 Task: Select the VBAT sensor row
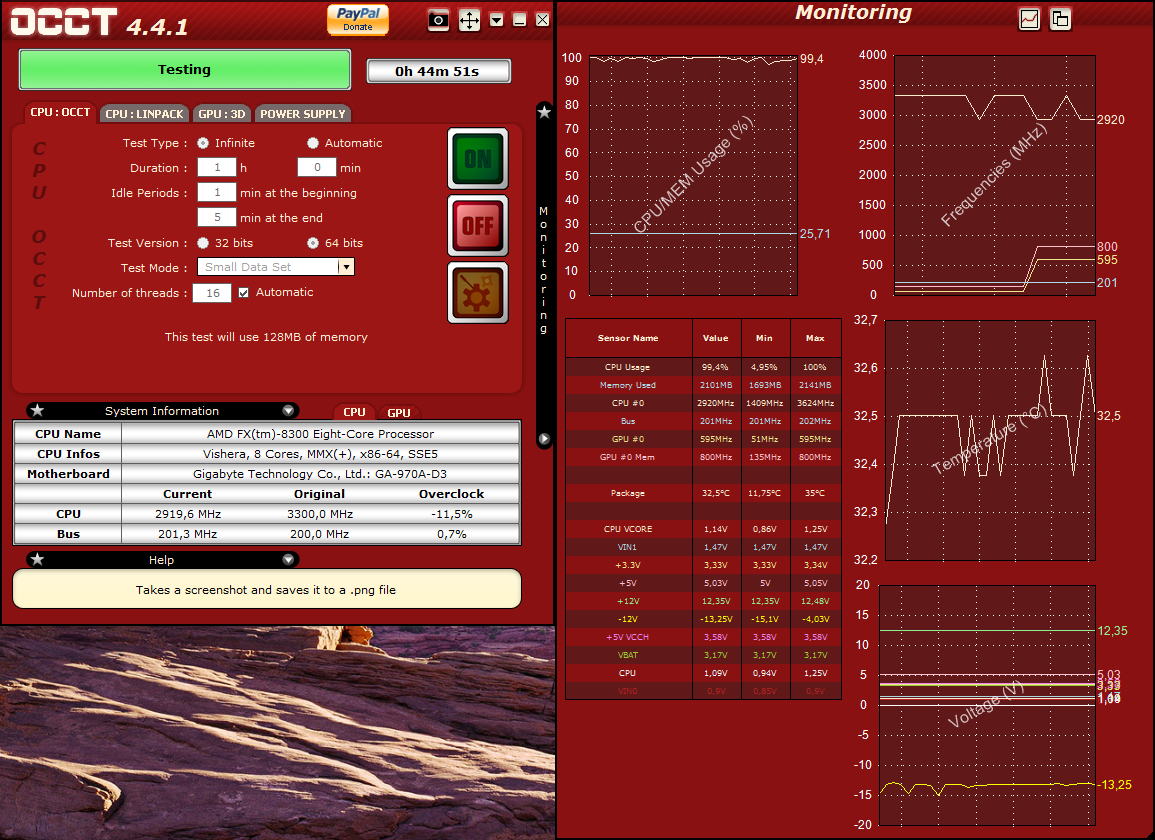click(x=703, y=655)
